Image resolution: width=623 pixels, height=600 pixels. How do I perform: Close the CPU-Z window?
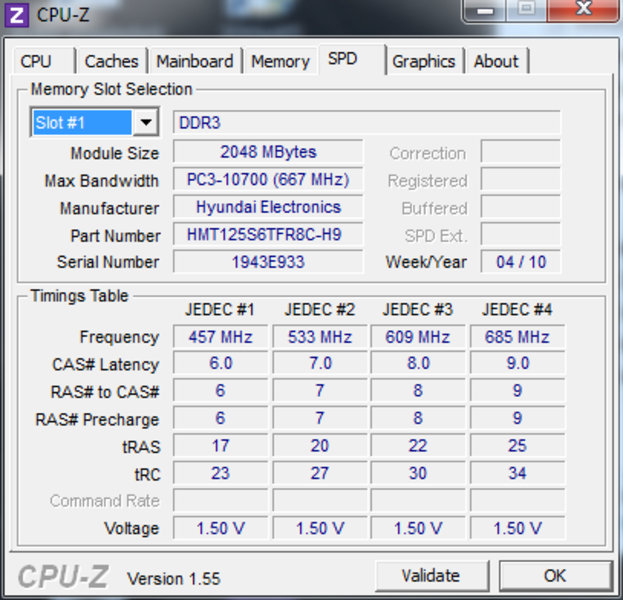[x=583, y=10]
